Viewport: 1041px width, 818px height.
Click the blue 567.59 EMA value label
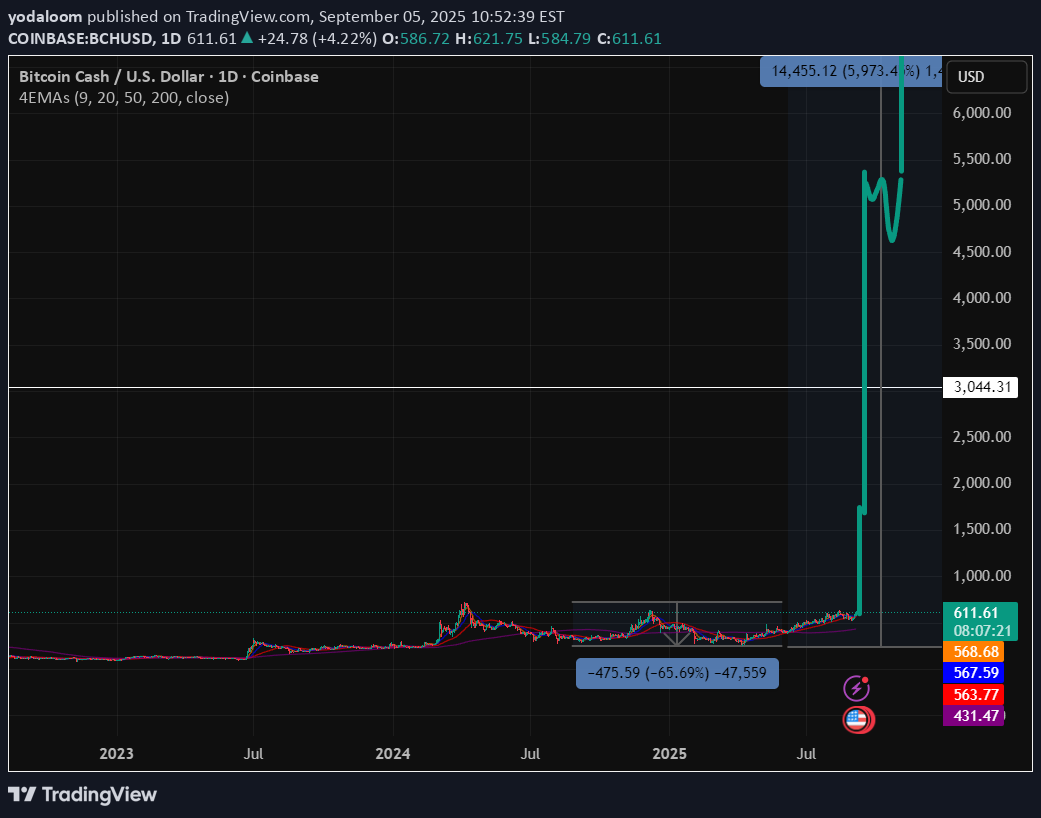973,673
